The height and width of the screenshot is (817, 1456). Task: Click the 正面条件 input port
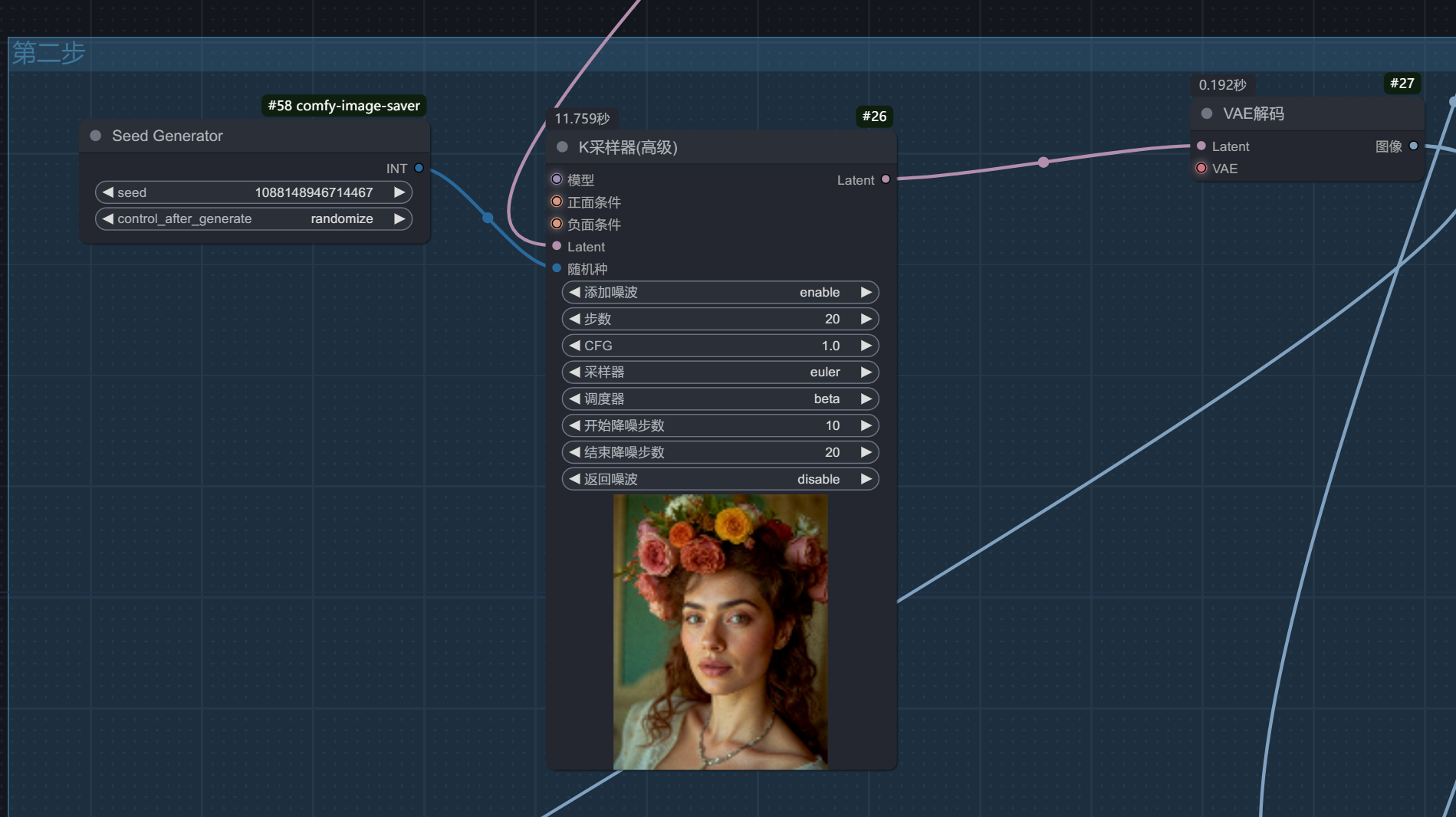click(557, 202)
